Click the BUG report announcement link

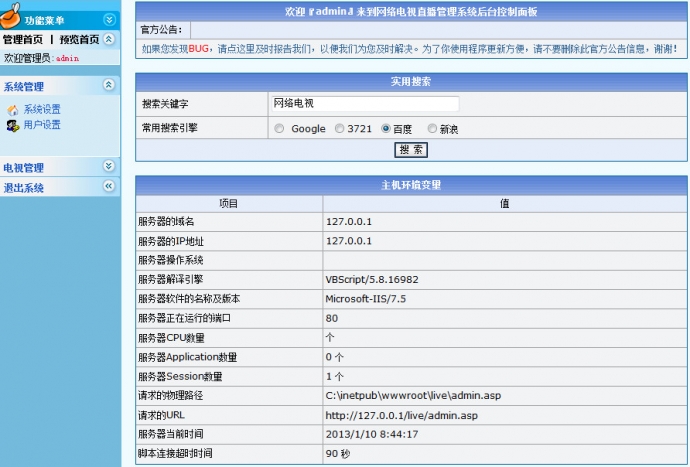point(409,49)
